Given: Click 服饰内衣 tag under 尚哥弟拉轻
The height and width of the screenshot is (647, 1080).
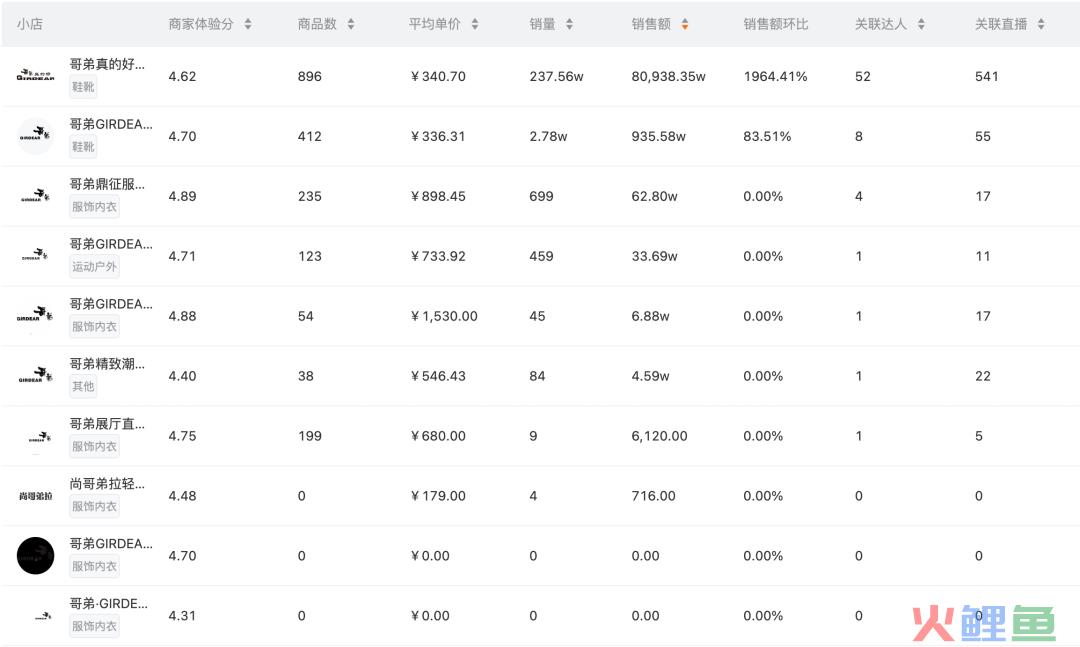Looking at the screenshot, I should tap(94, 506).
